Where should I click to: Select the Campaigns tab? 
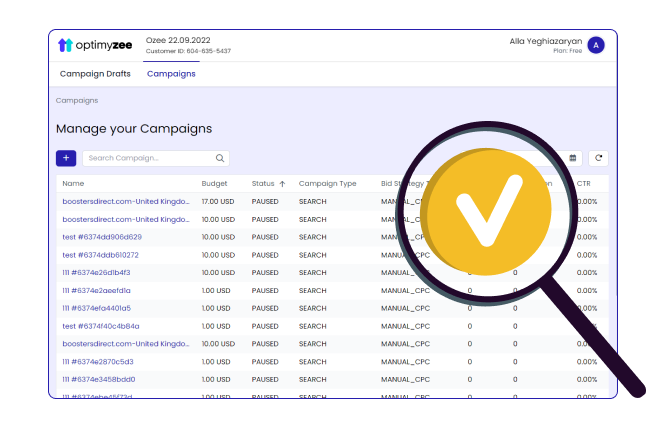171,74
